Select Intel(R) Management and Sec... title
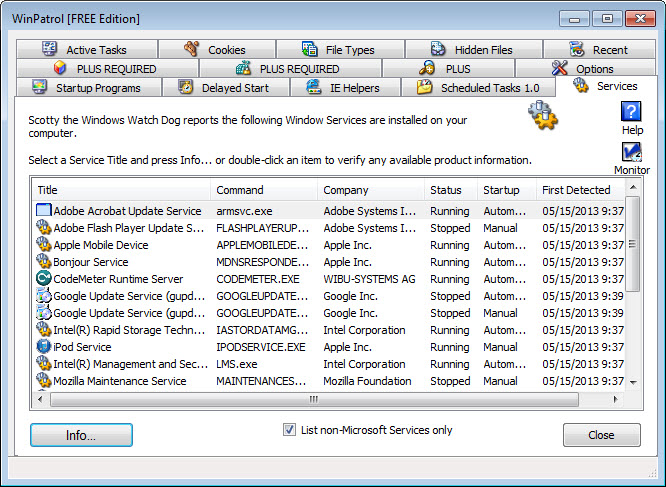This screenshot has height=487, width=666. pos(131,364)
